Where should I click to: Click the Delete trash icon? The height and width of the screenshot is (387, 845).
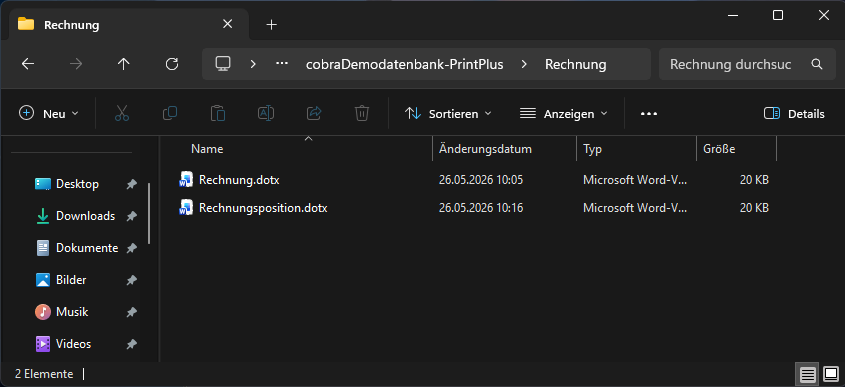click(362, 113)
